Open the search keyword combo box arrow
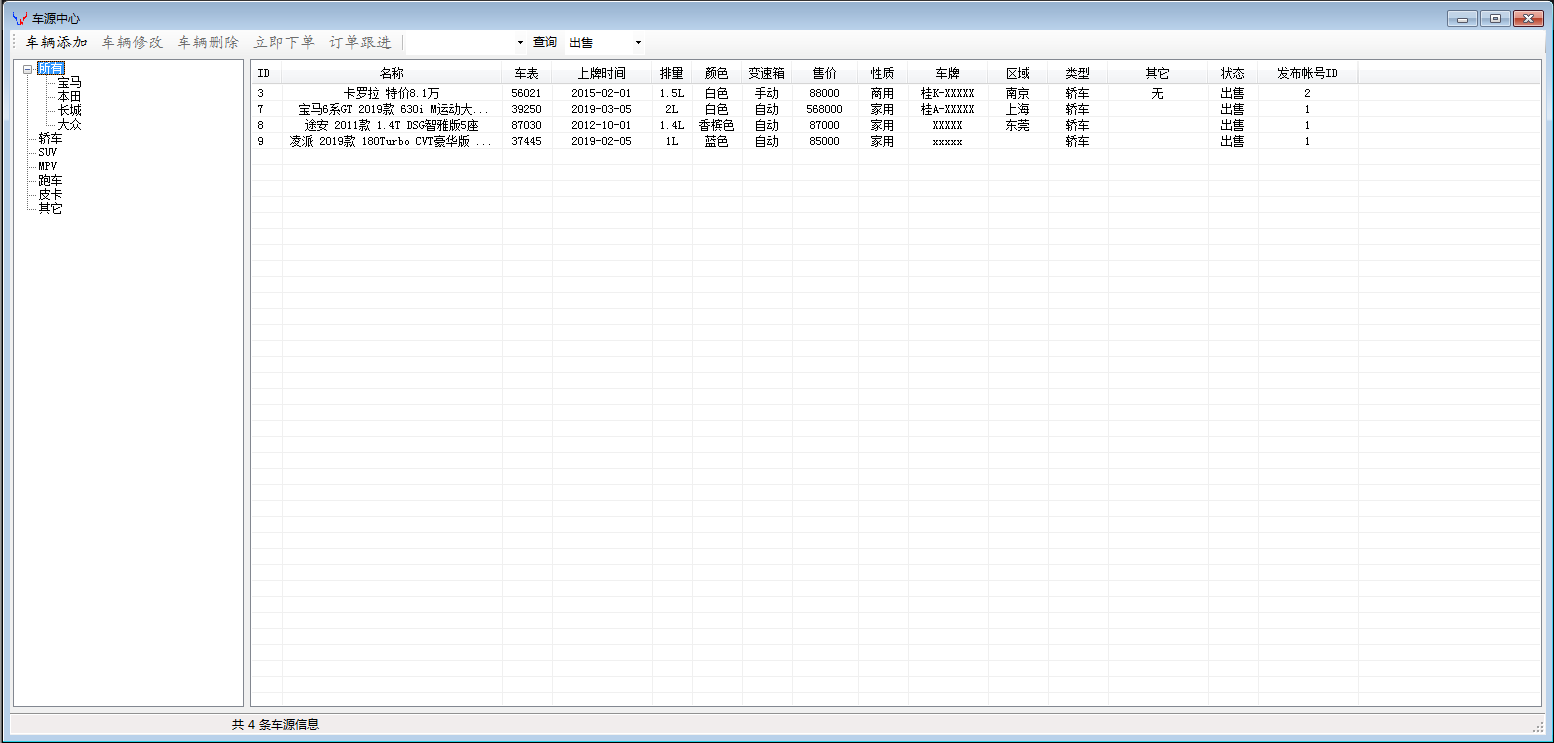 [520, 42]
